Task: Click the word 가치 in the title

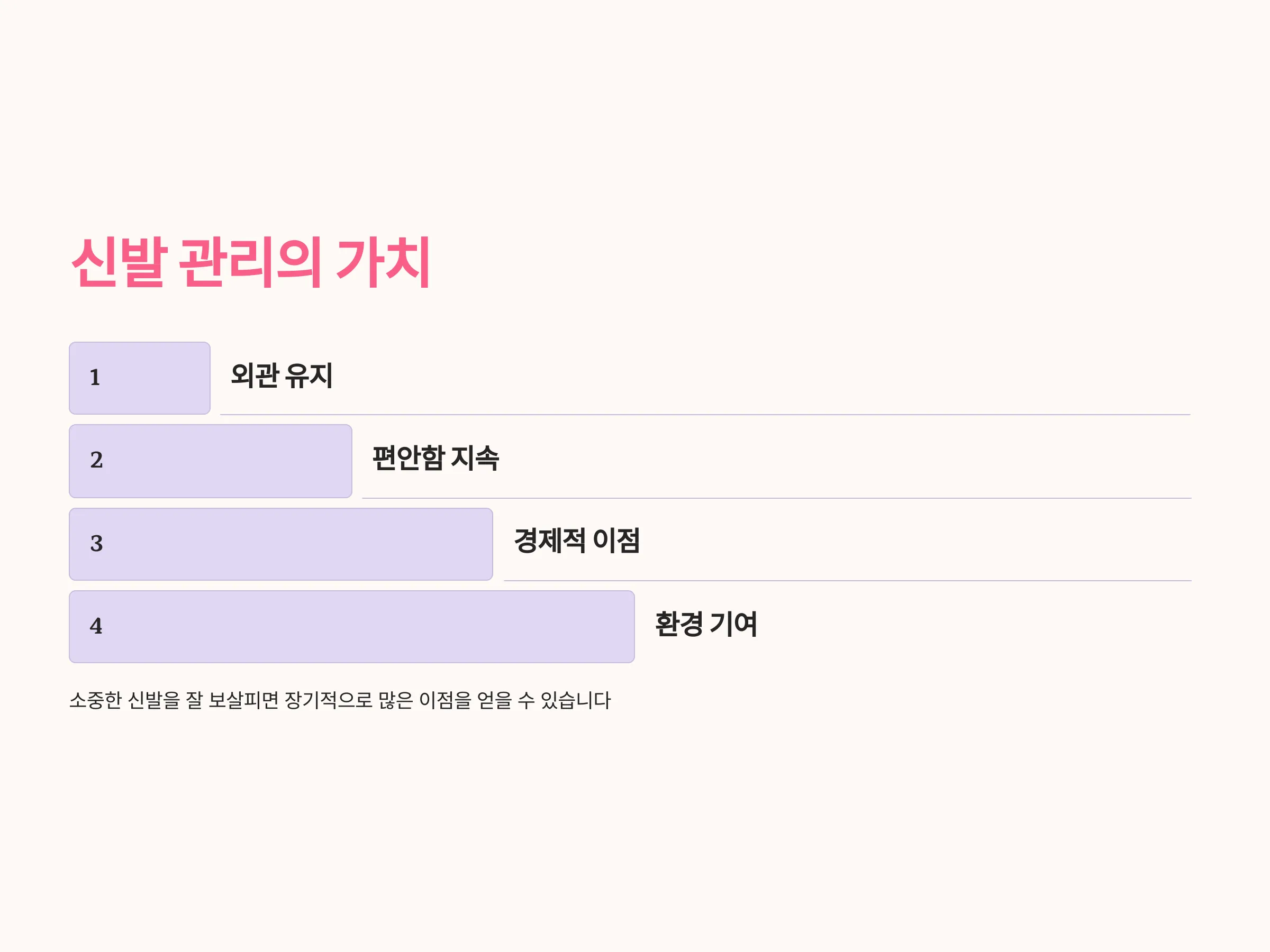Action: pyautogui.click(x=383, y=262)
